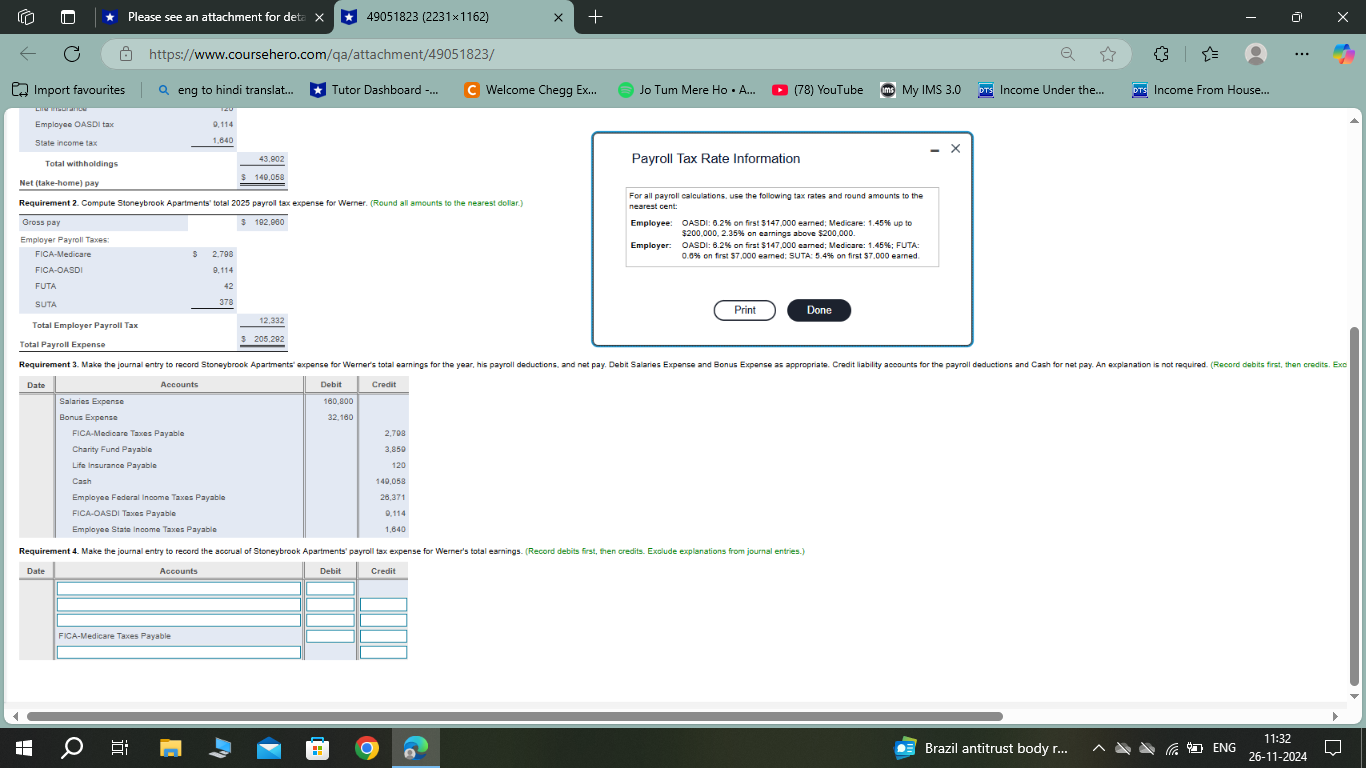This screenshot has height=768, width=1366.
Task: Close the '49051823 (2231×1162)' tab
Action: pyautogui.click(x=558, y=17)
